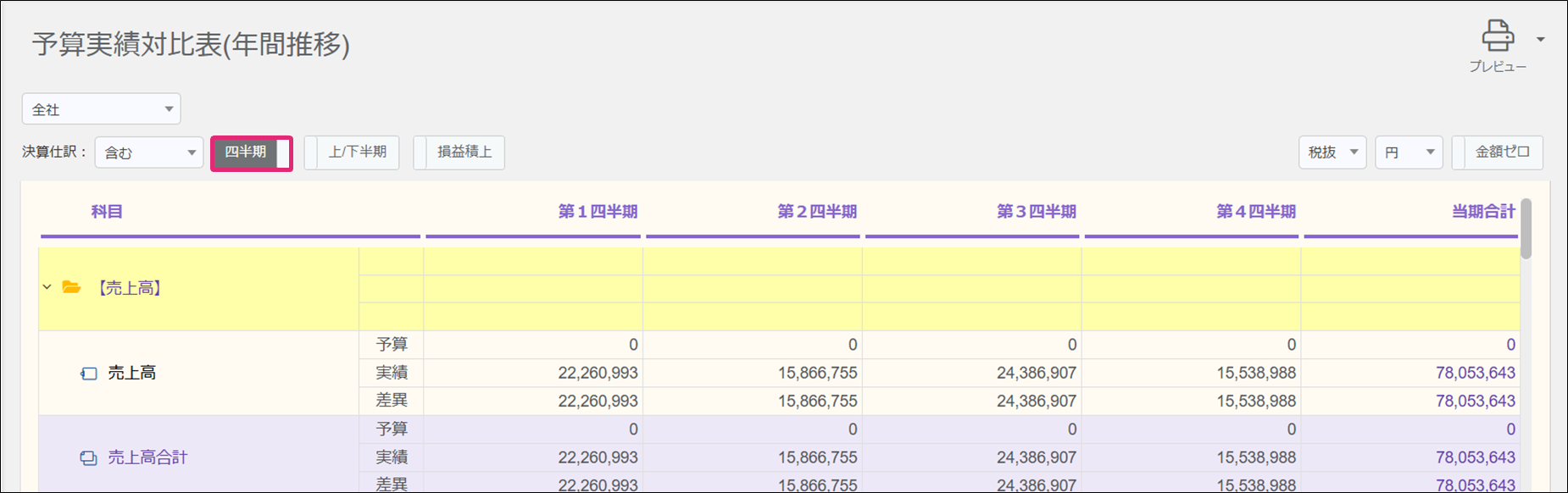Image resolution: width=1568 pixels, height=493 pixels.
Task: Open the 全社 department dropdown
Action: [x=102, y=109]
